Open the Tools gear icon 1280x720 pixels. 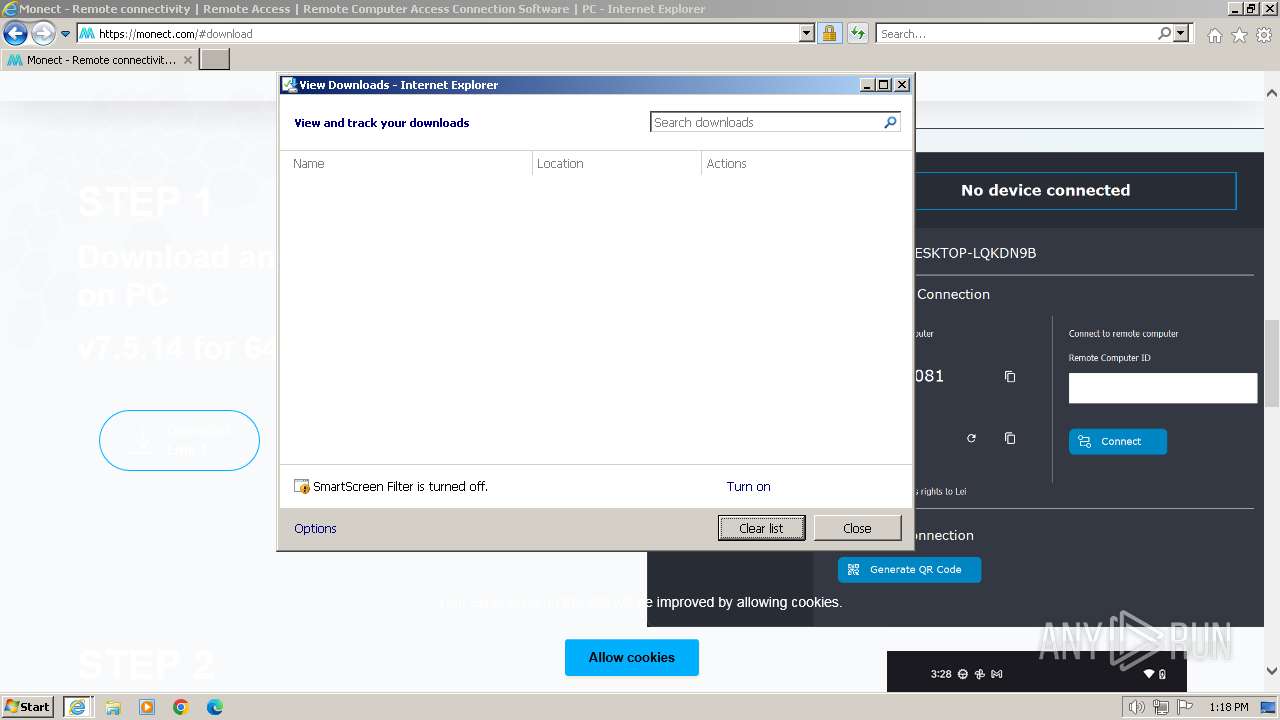tap(1264, 35)
